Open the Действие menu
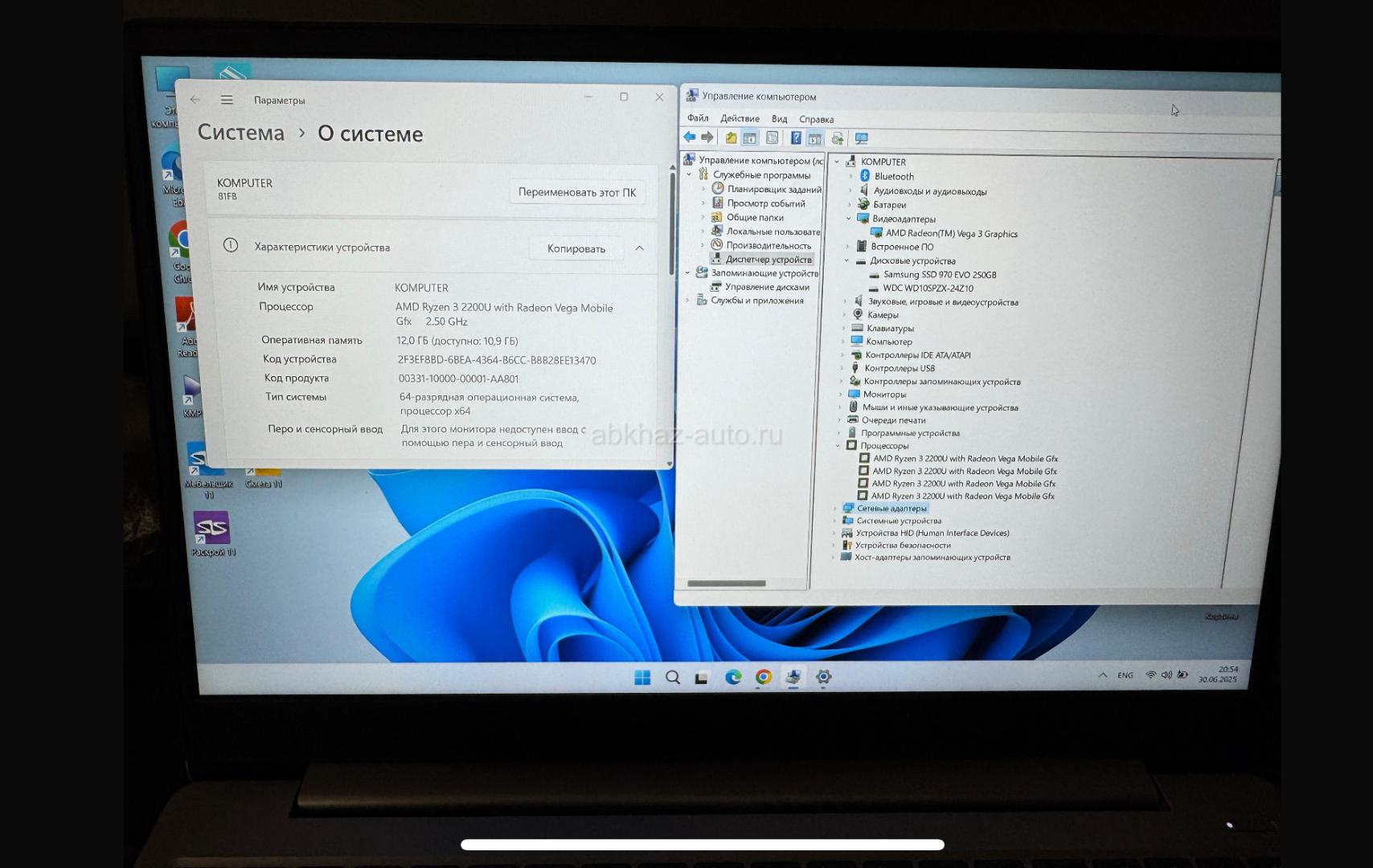 click(x=740, y=118)
